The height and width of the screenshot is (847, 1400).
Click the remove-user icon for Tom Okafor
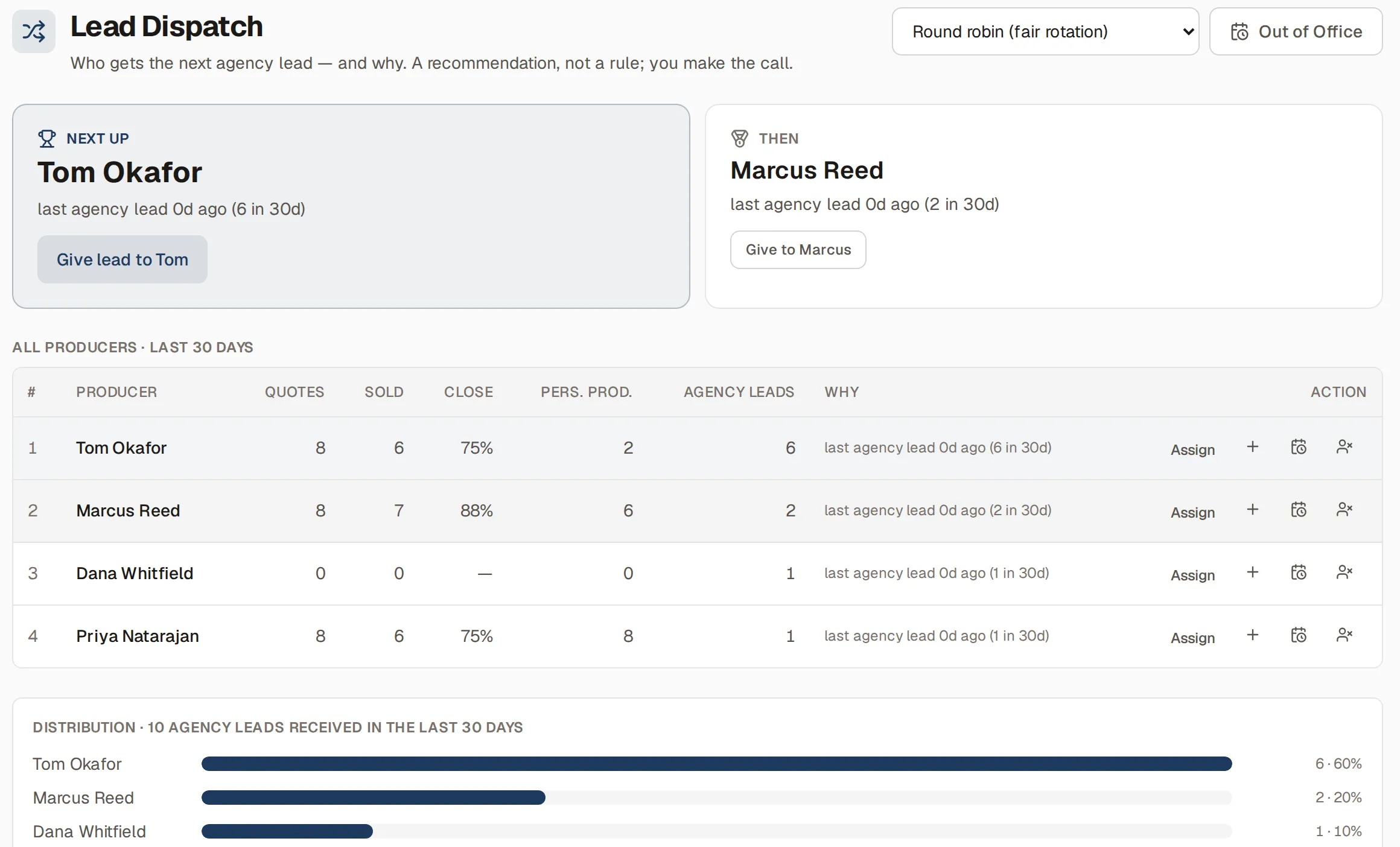[1344, 447]
